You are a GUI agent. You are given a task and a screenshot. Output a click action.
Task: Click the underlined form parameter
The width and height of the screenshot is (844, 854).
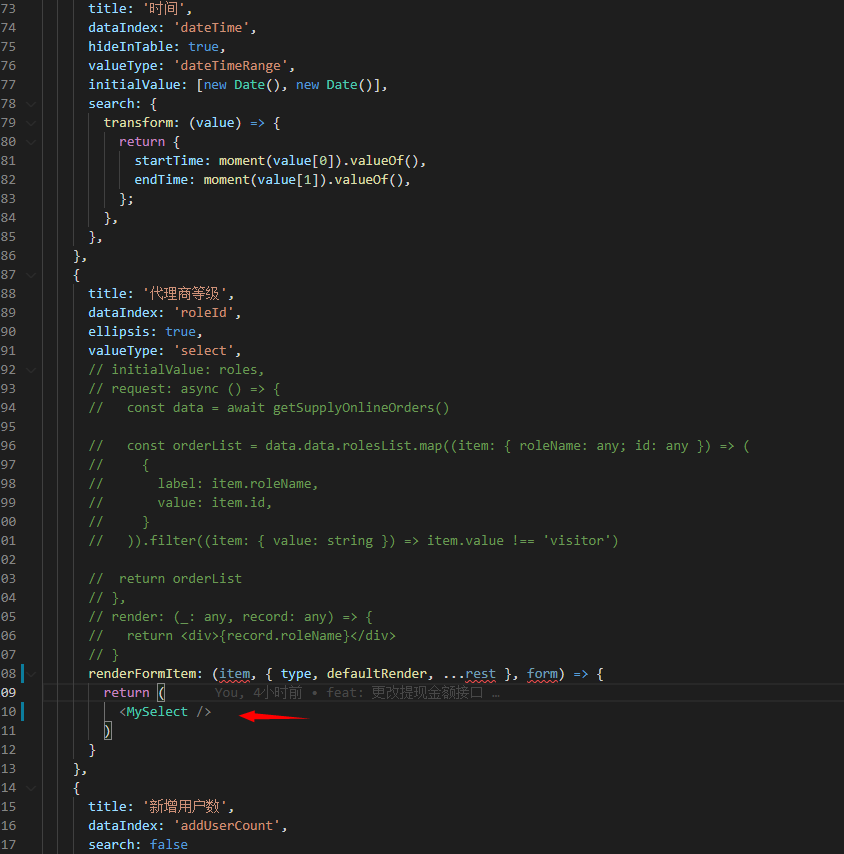(541, 673)
